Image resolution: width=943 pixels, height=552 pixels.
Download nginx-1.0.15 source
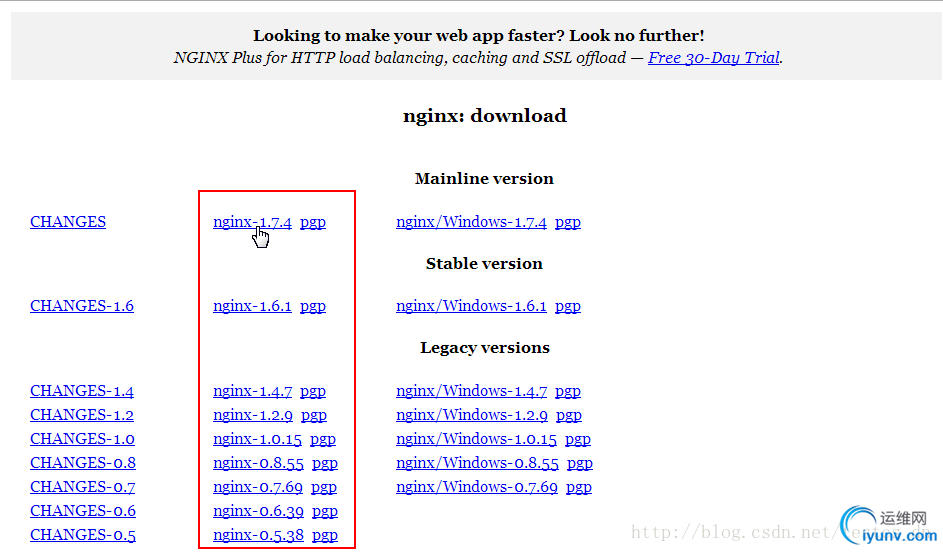pyautogui.click(x=257, y=439)
